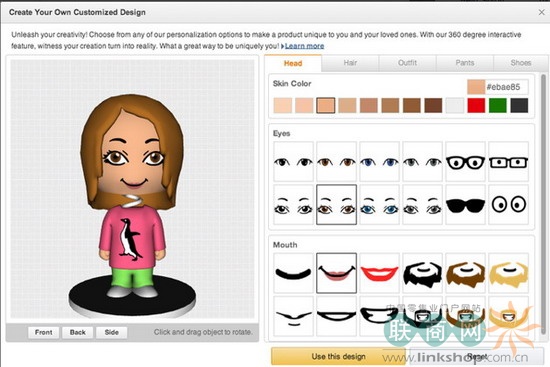This screenshot has height=367, width=550.
Task: Pick the blue eyes in the top row
Action: coord(380,162)
